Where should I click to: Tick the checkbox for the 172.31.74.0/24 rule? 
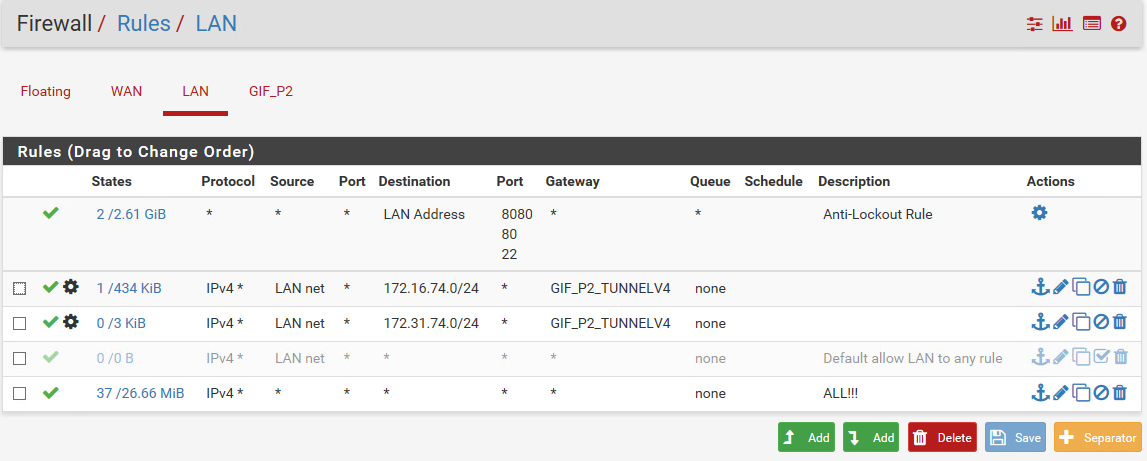(20, 323)
